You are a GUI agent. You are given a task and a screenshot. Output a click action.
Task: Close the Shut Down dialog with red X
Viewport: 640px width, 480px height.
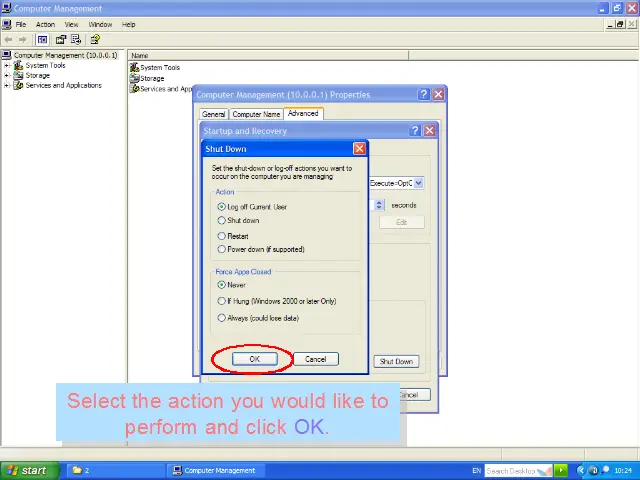pos(359,149)
